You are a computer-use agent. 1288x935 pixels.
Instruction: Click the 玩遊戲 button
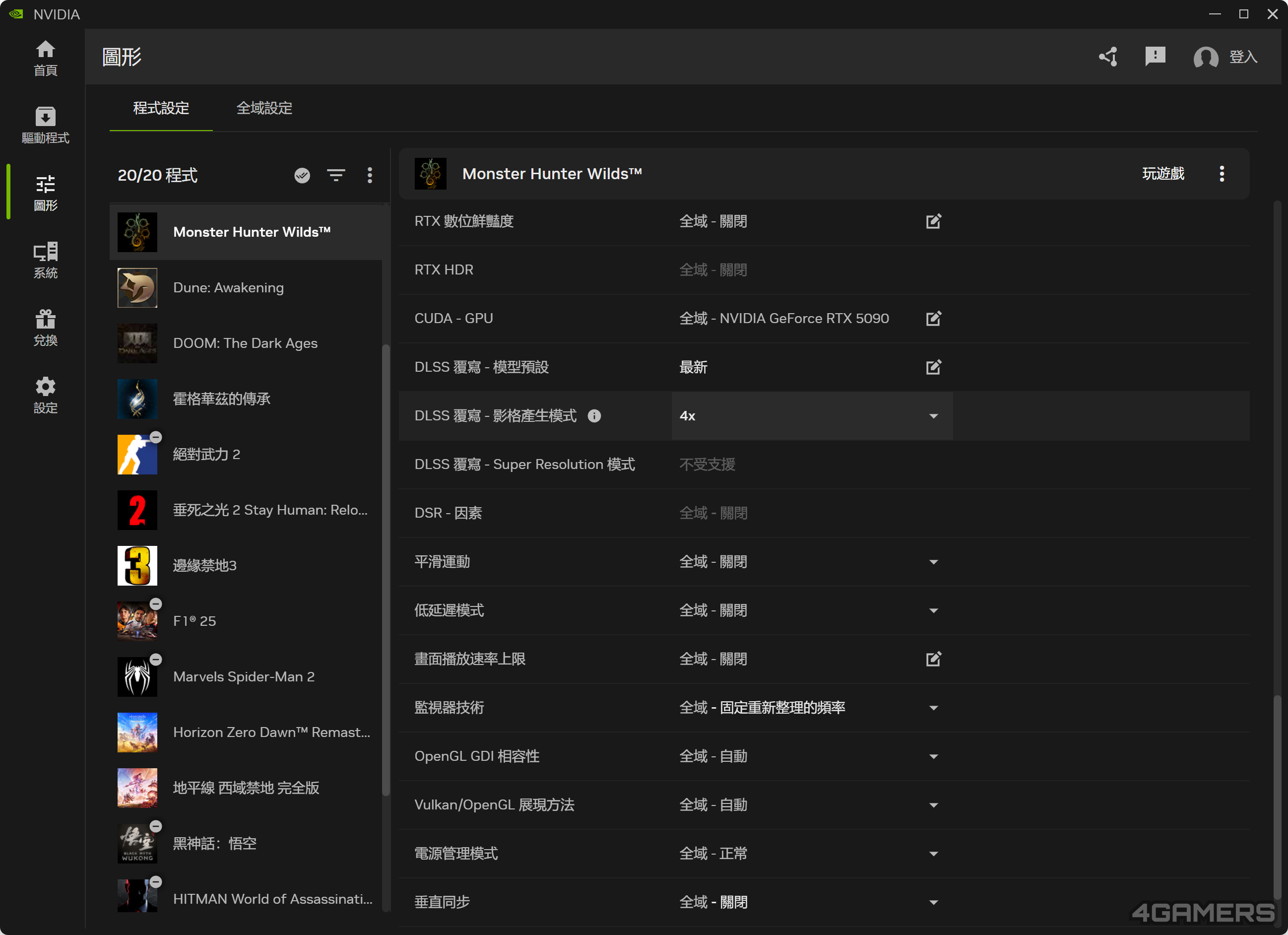click(1162, 174)
